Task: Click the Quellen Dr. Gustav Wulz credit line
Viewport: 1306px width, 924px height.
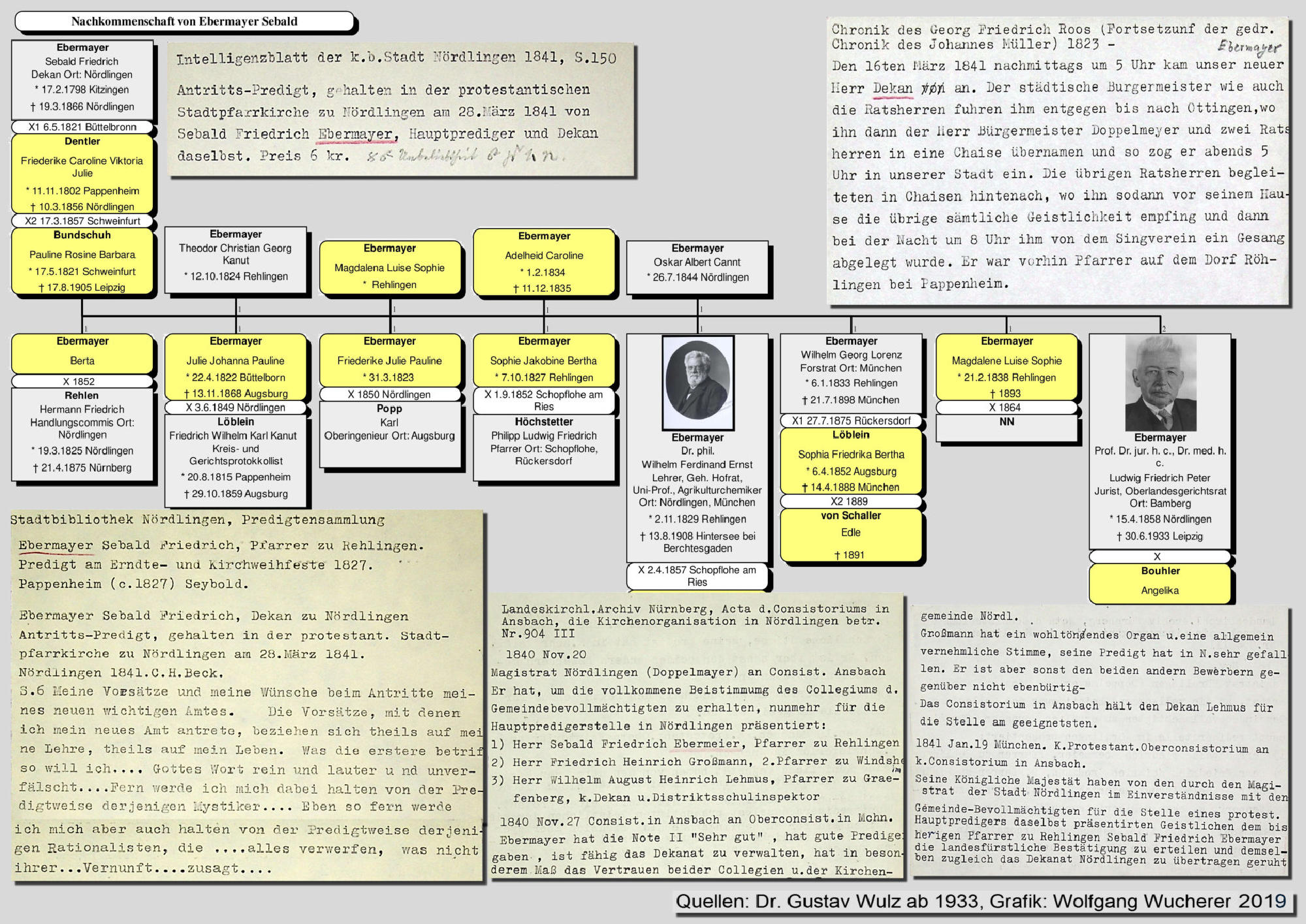Action: [x=981, y=901]
